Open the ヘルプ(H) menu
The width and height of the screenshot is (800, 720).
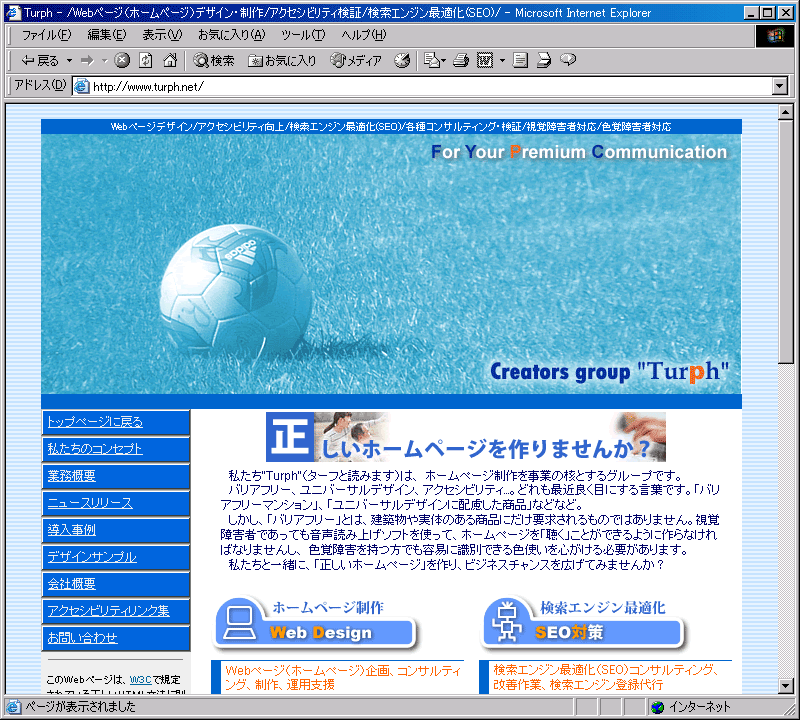coord(364,35)
